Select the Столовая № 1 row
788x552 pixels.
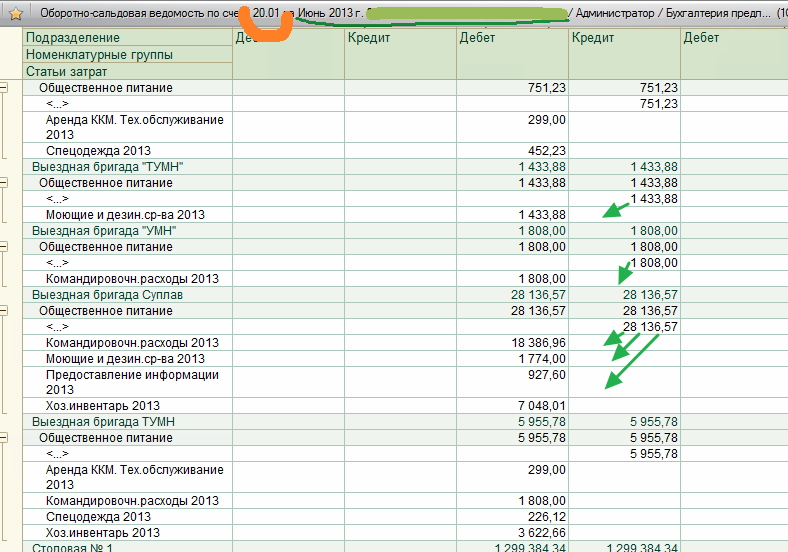(73, 548)
